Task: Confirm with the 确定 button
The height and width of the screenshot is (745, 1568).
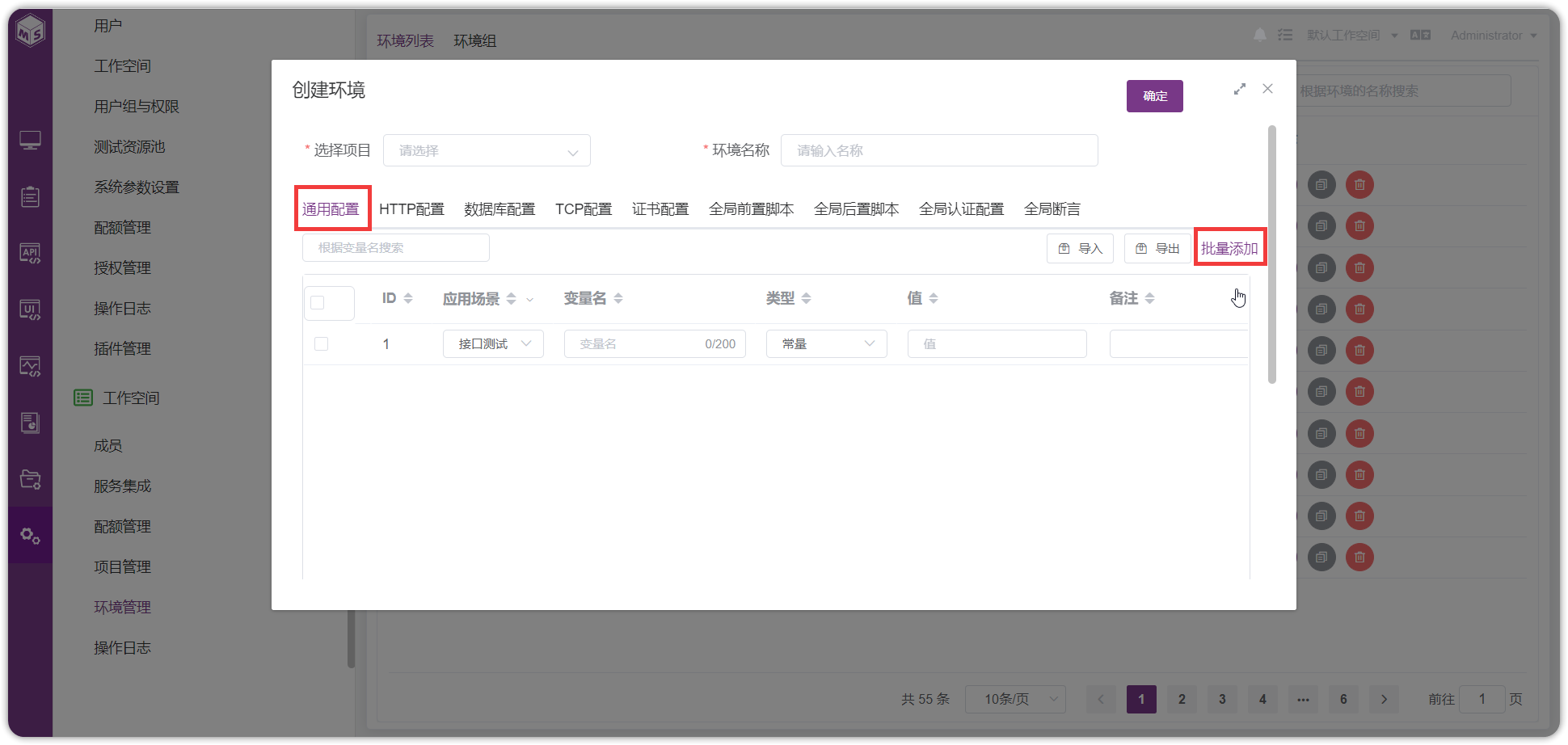Action: tap(1155, 96)
